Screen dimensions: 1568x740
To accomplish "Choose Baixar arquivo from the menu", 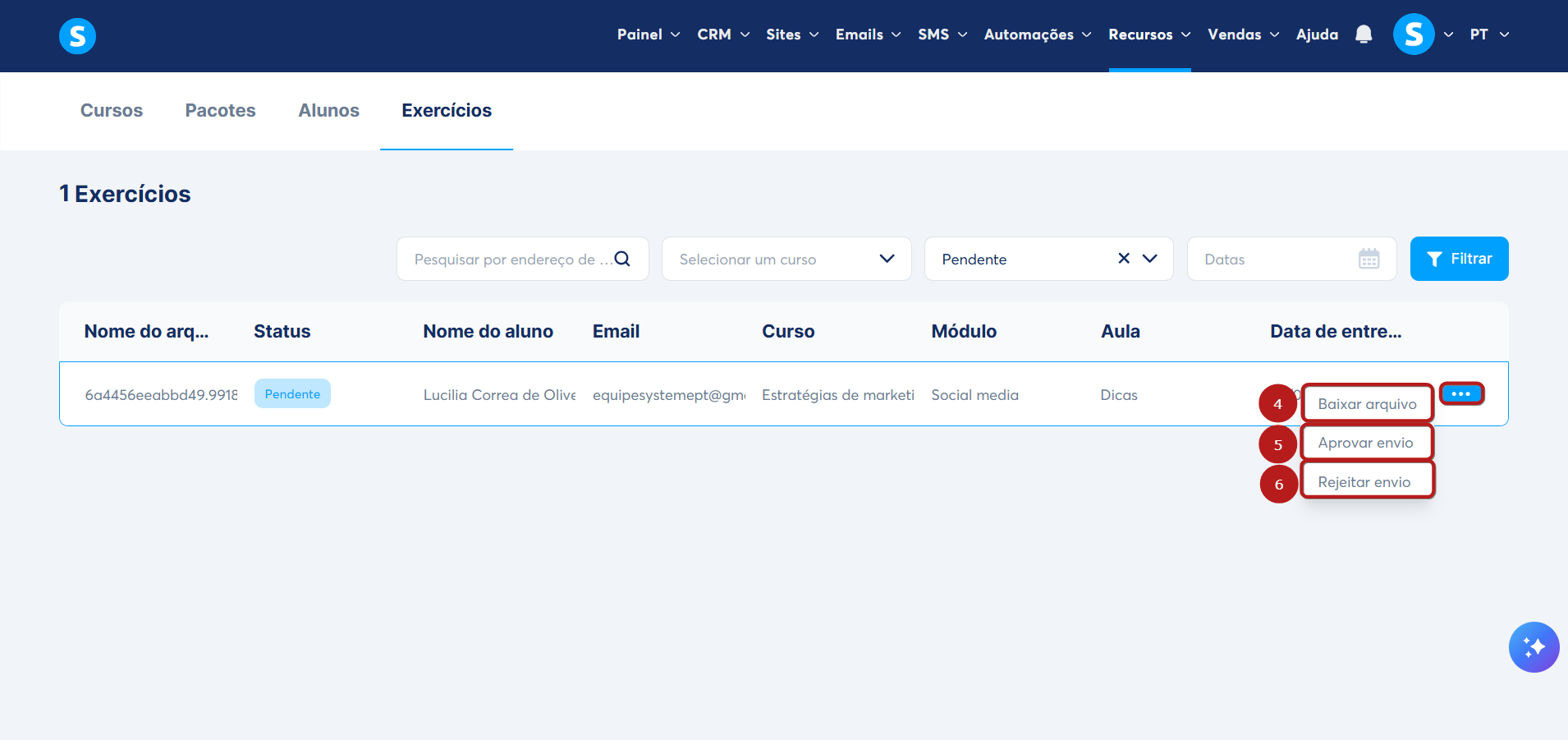I will pyautogui.click(x=1367, y=403).
